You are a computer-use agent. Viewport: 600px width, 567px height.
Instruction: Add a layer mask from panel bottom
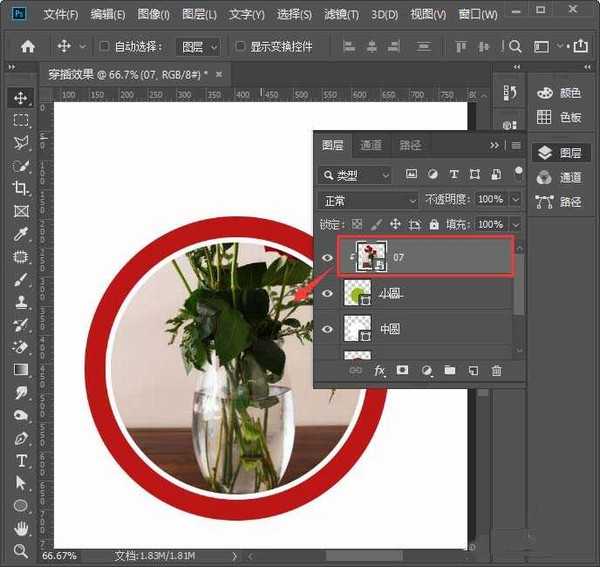tap(403, 371)
